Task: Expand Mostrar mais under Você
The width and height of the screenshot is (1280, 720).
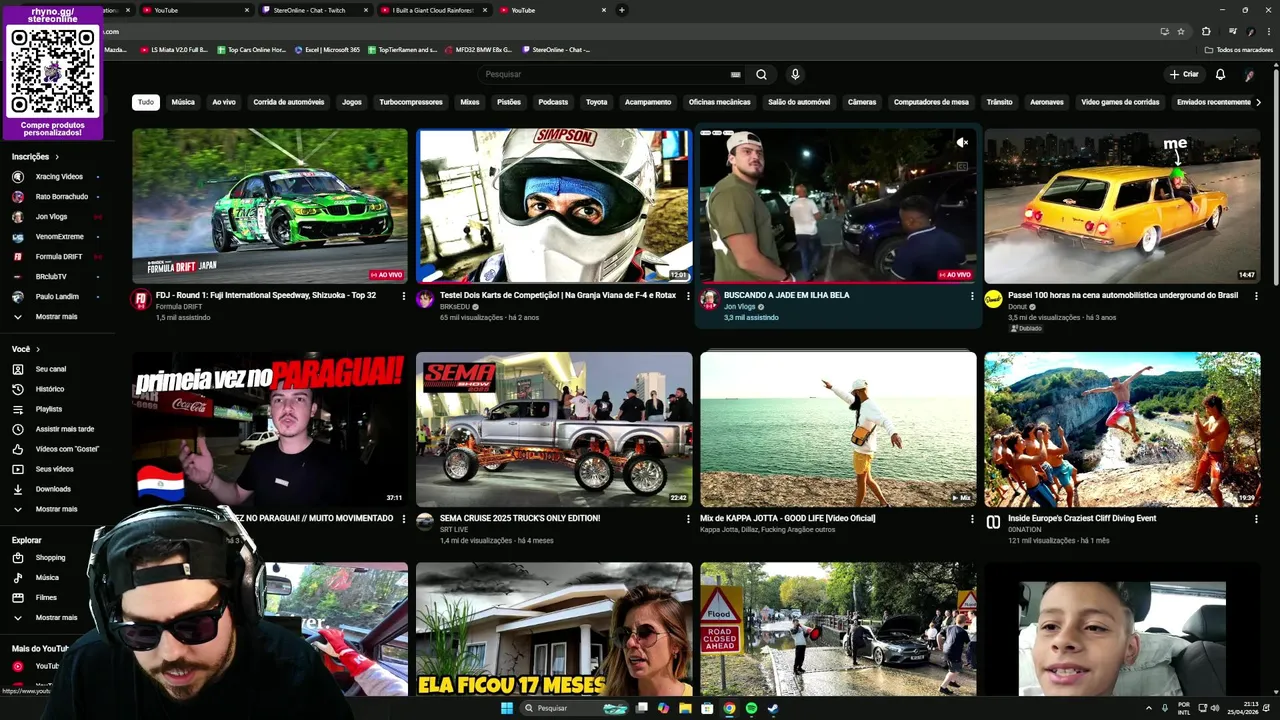Action: [x=56, y=509]
